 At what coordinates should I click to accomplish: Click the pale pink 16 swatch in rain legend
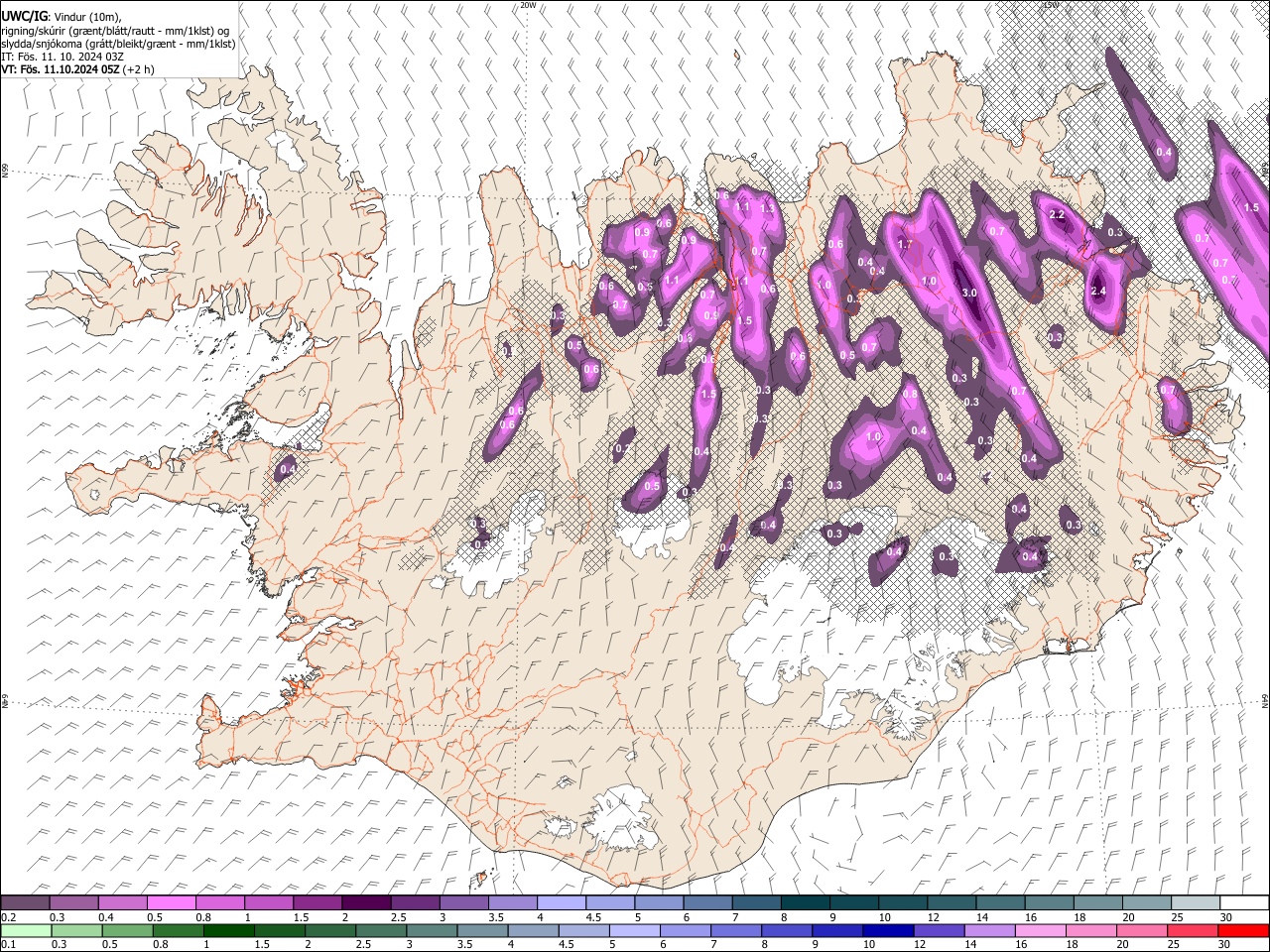coord(1040,930)
